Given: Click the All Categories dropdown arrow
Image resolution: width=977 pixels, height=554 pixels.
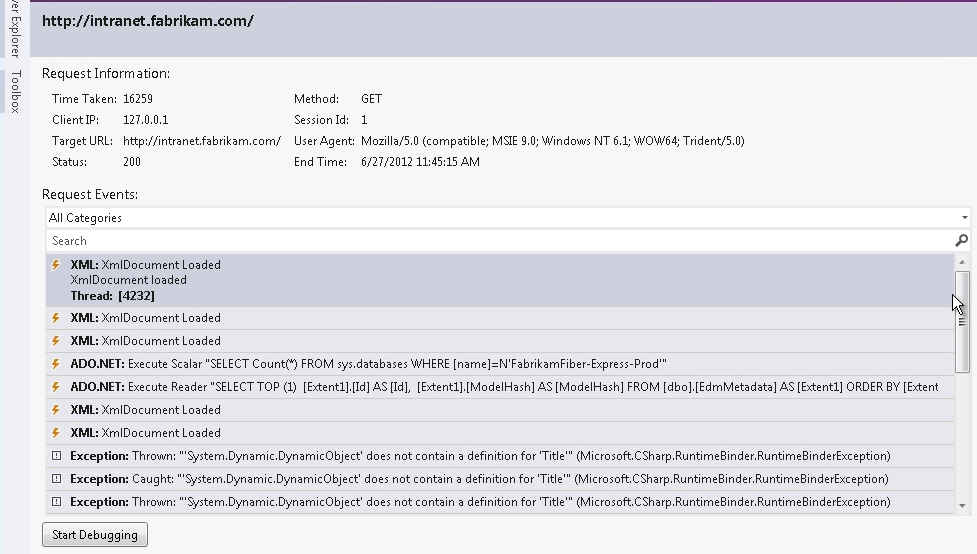Looking at the screenshot, I should (x=964, y=217).
